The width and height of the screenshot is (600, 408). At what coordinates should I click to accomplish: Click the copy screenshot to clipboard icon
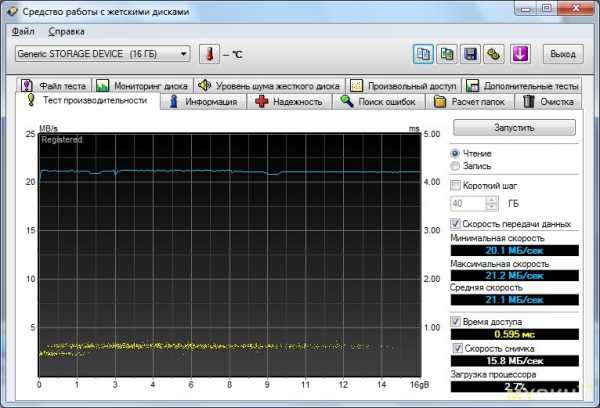pos(447,54)
